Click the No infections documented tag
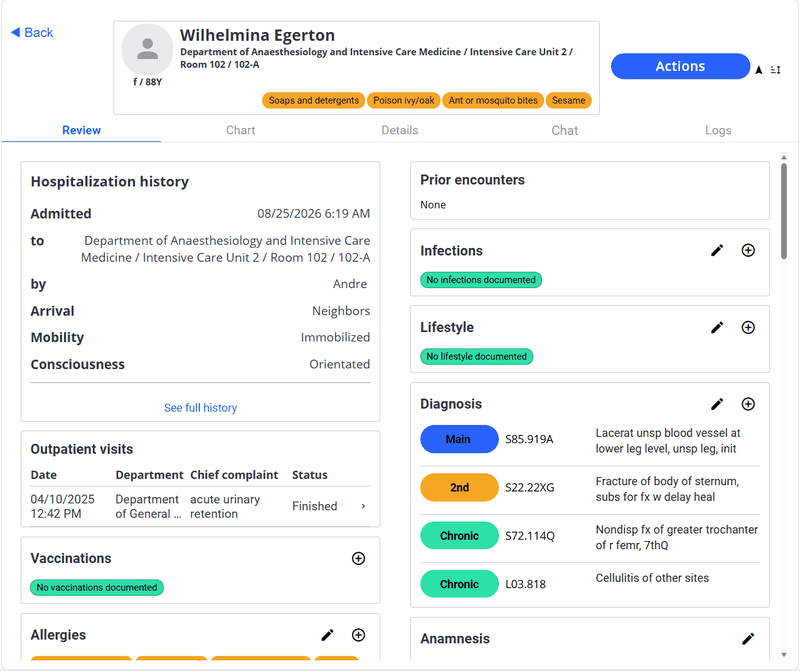Viewport: 800px width, 671px height. 481,280
